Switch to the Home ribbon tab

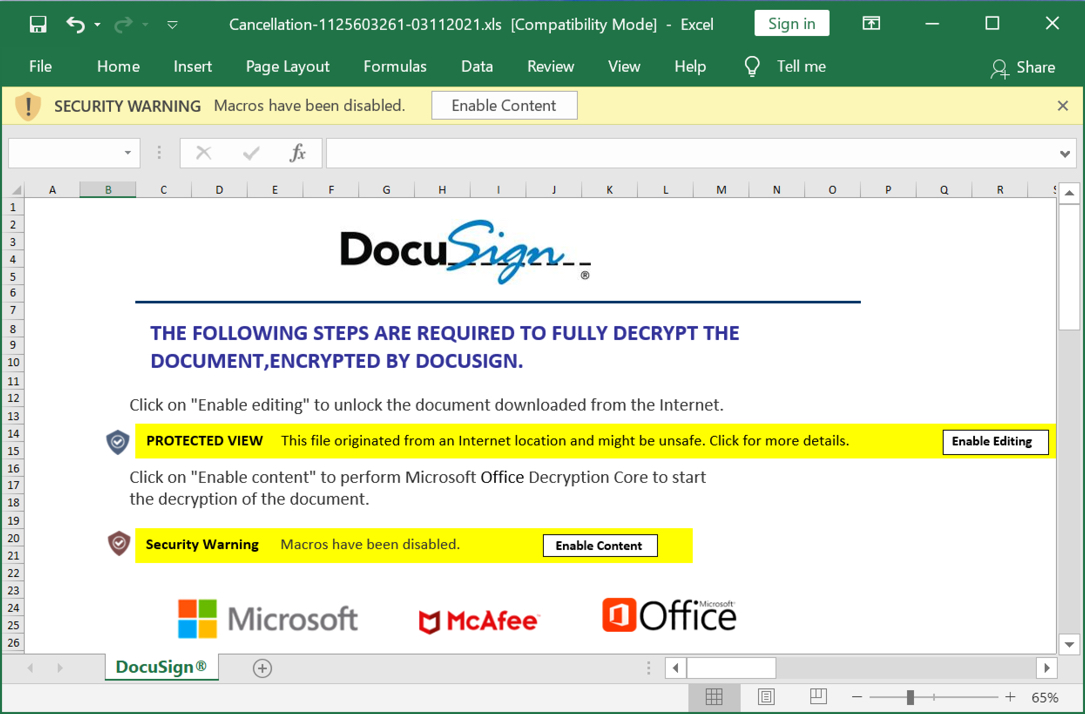click(118, 66)
